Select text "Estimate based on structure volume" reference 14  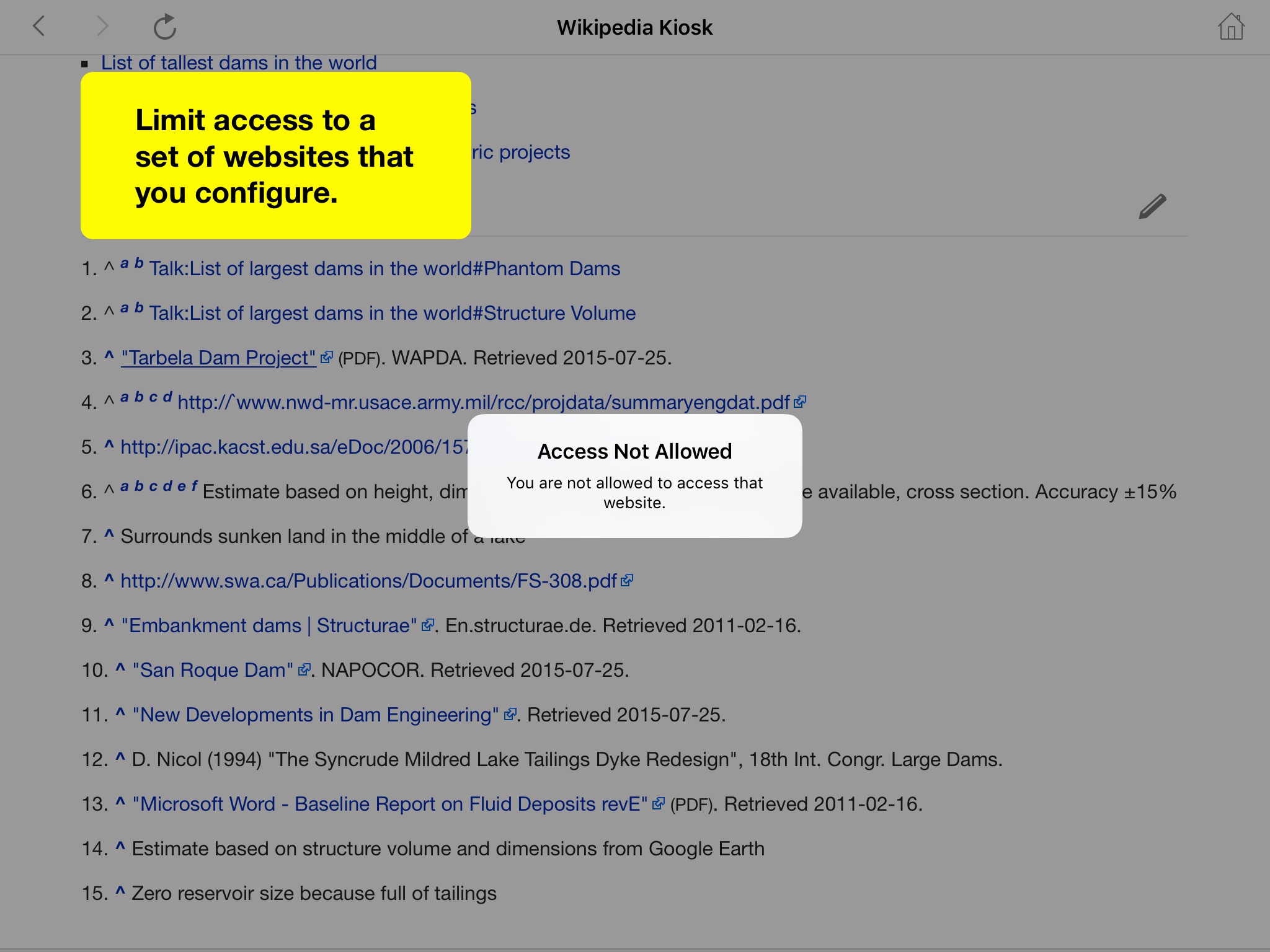coord(448,848)
